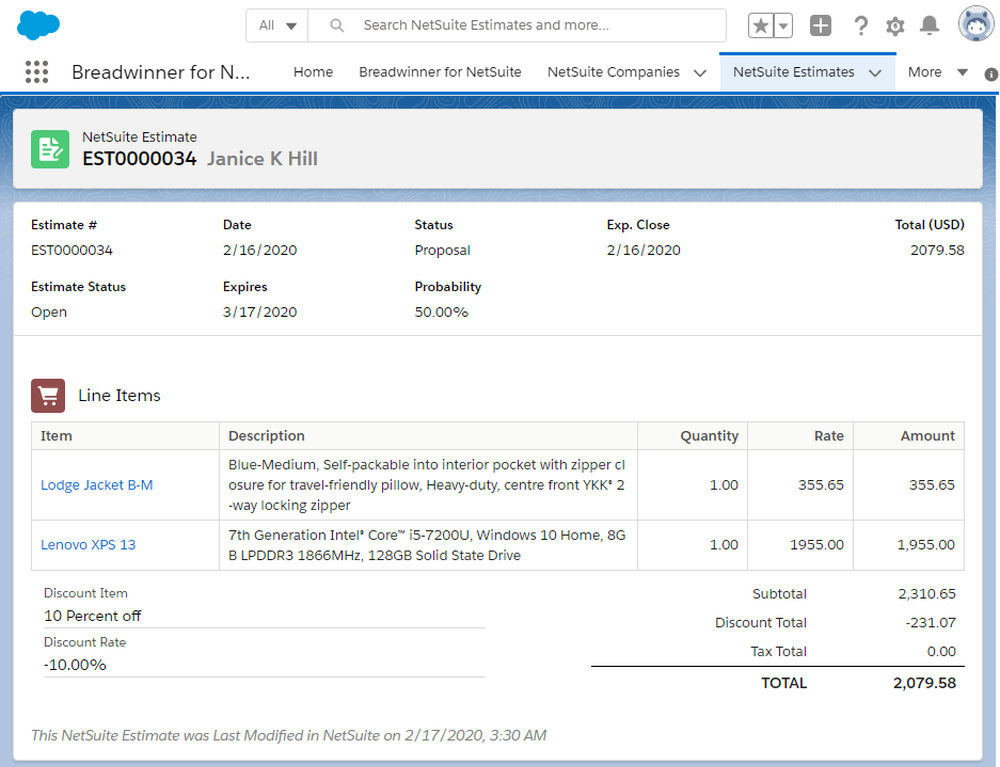Screen dimensions: 1000x767
Task: Click the Probability value 50.00%
Action: click(441, 312)
